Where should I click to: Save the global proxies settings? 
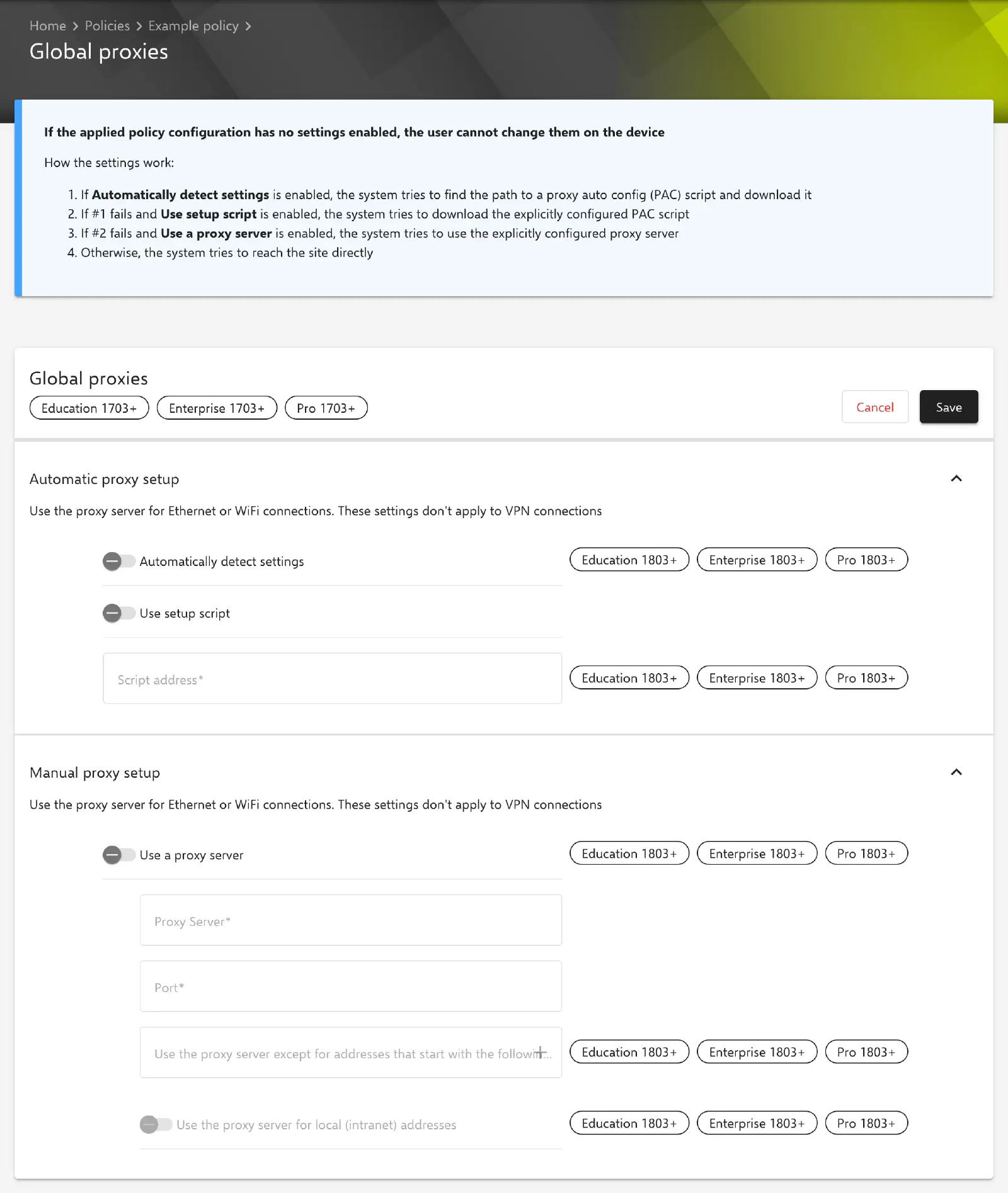click(x=949, y=406)
